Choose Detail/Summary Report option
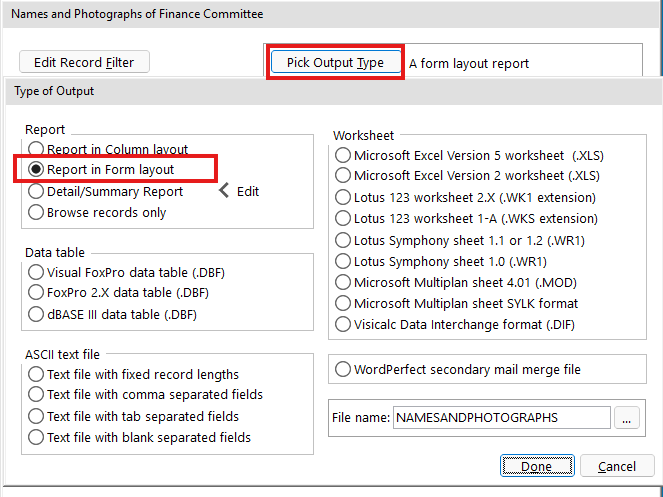 (37, 191)
